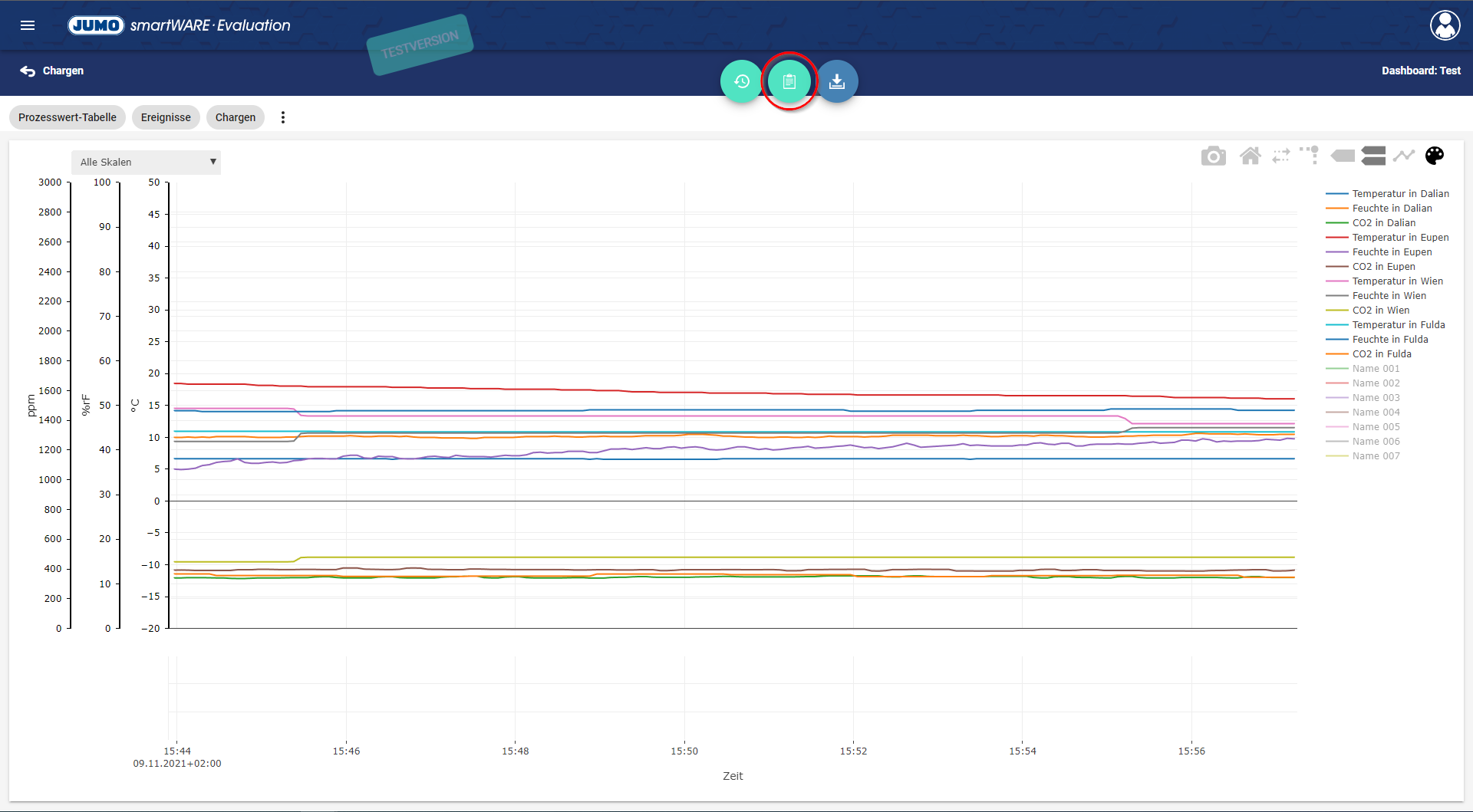This screenshot has width=1473, height=812.
Task: Reset chart axes with home icon
Action: 1250,156
